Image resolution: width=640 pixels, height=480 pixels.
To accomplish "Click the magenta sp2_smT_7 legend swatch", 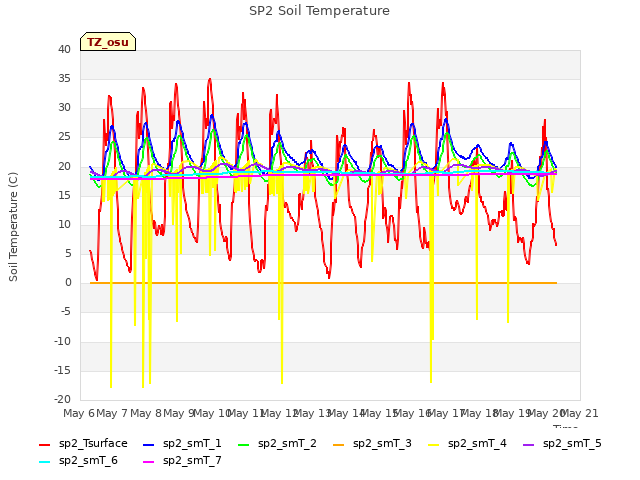I will tap(149, 462).
